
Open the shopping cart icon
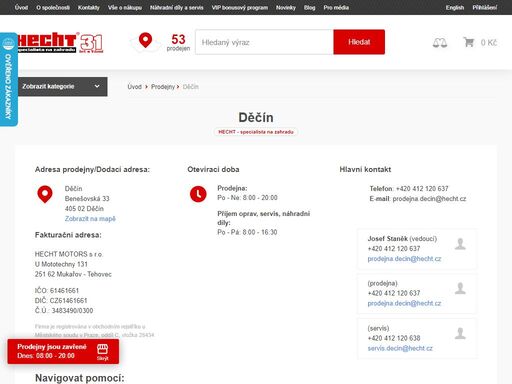coord(469,42)
